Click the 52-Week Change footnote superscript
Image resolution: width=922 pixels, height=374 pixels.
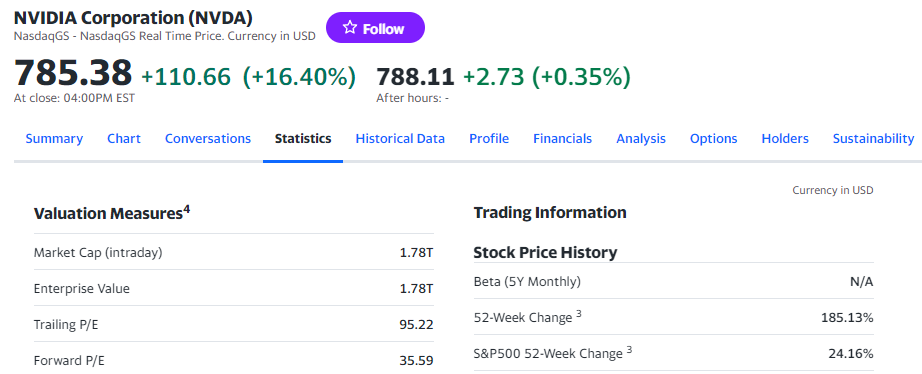pos(579,314)
